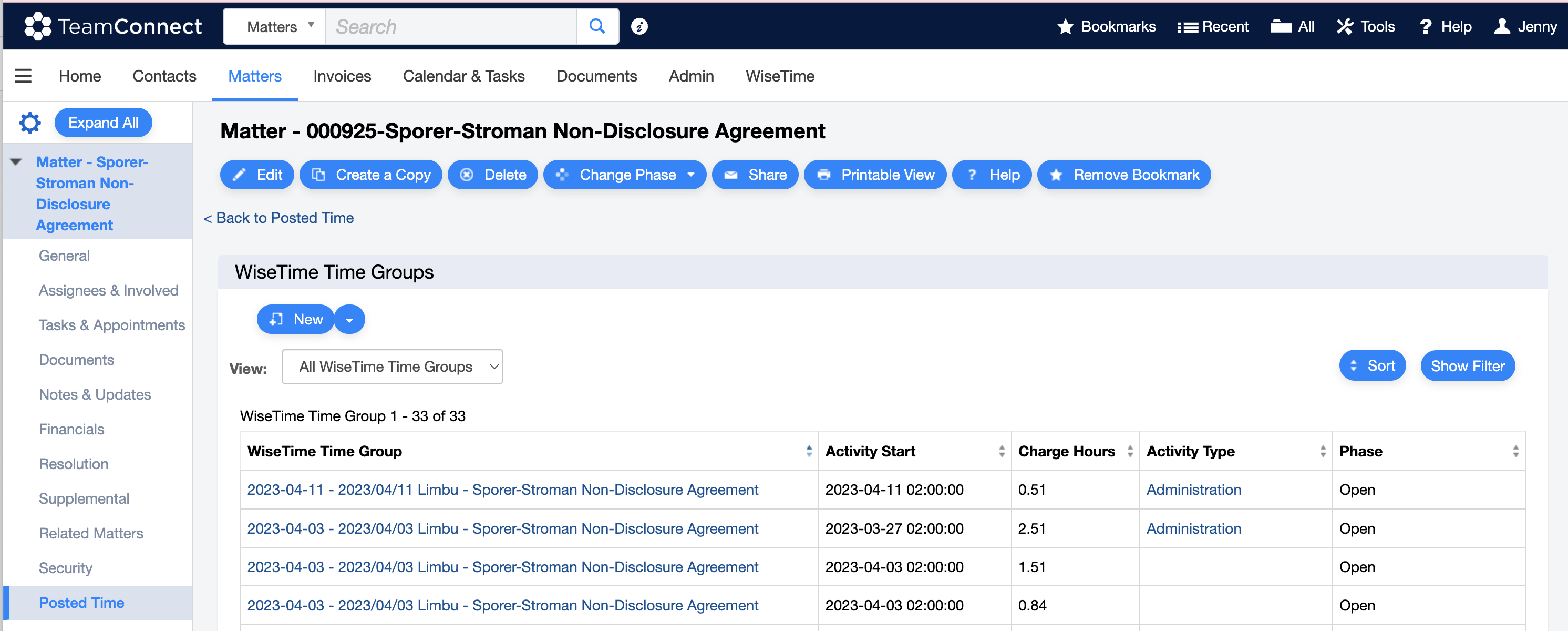This screenshot has height=631, width=1568.
Task: Click Create a Copy button
Action: (x=370, y=175)
